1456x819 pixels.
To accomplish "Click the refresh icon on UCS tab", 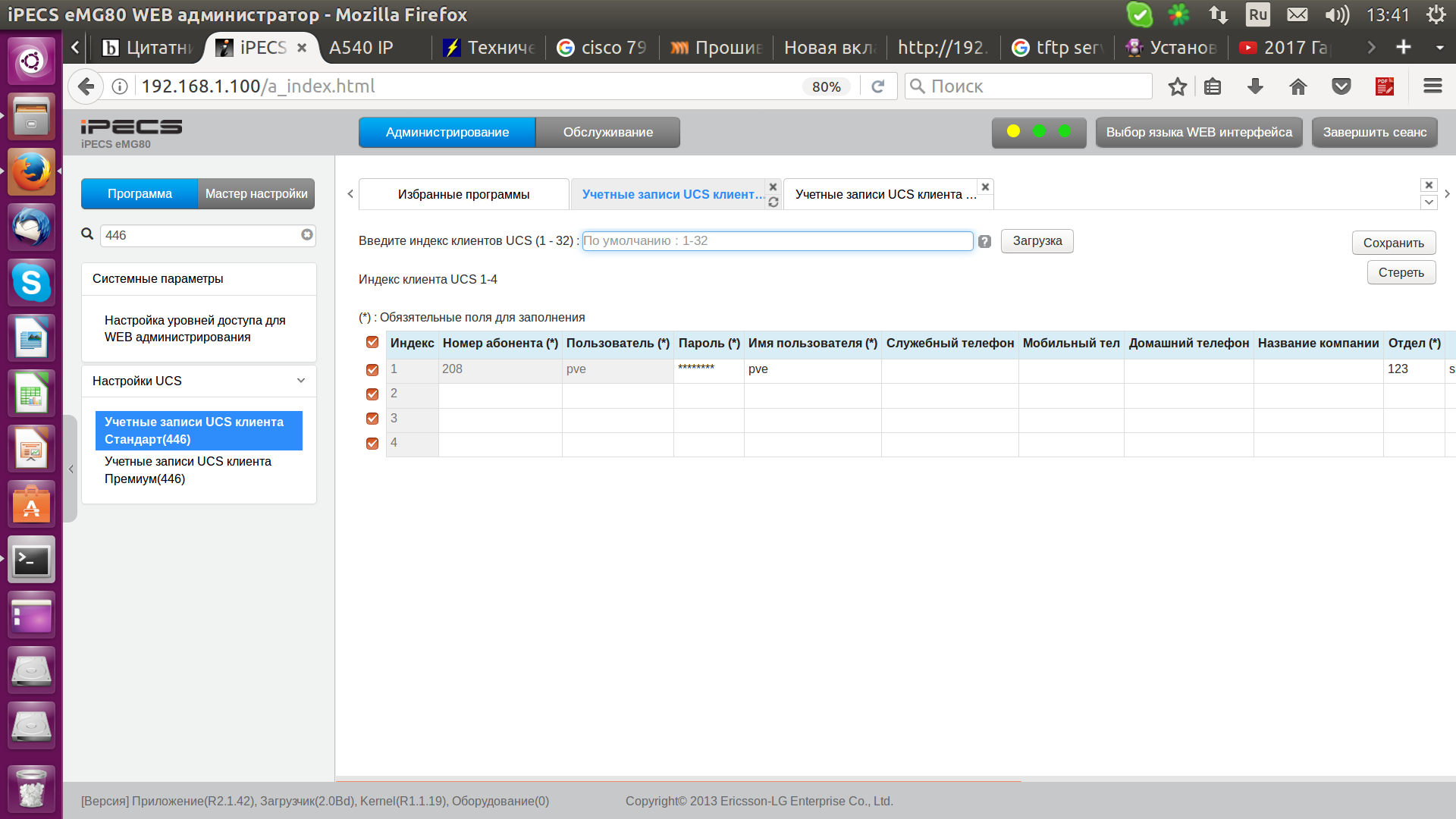I will pos(773,202).
